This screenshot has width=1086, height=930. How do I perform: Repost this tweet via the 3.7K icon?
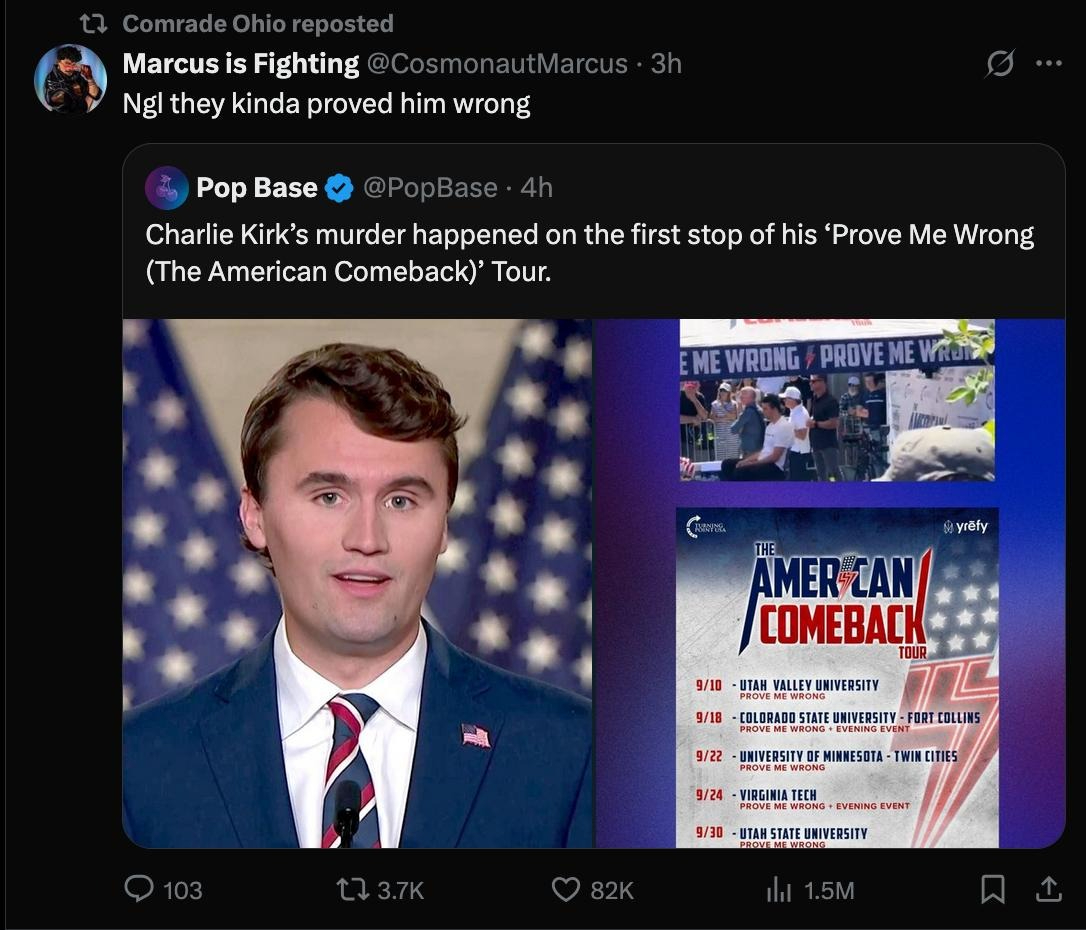coord(355,889)
